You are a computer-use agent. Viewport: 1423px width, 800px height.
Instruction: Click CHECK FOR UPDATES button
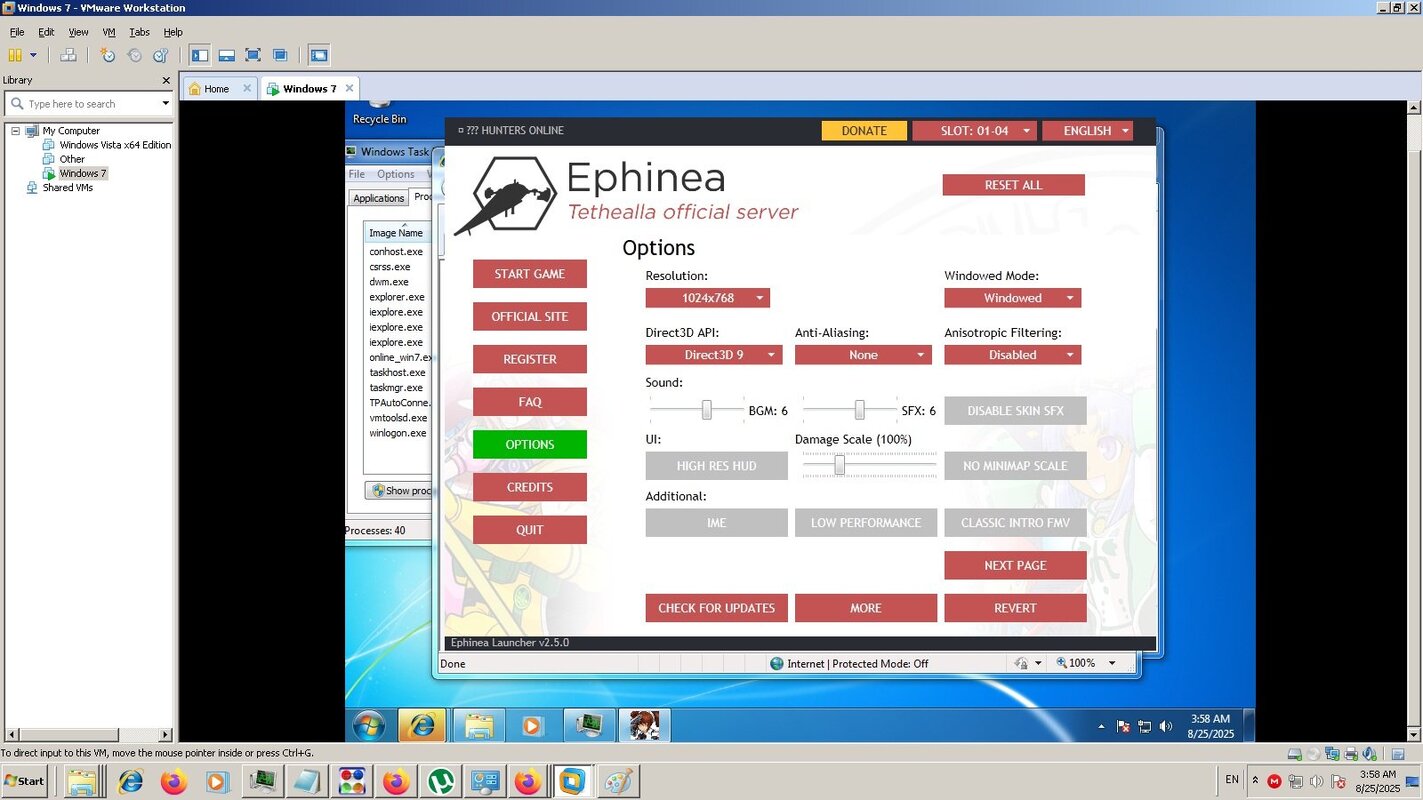(716, 608)
